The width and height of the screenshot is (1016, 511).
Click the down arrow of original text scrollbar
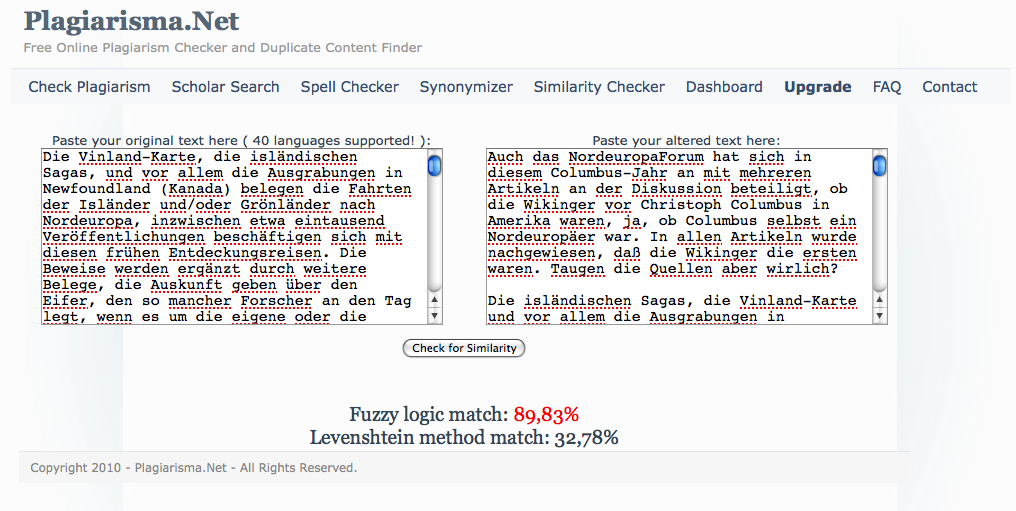coord(435,316)
